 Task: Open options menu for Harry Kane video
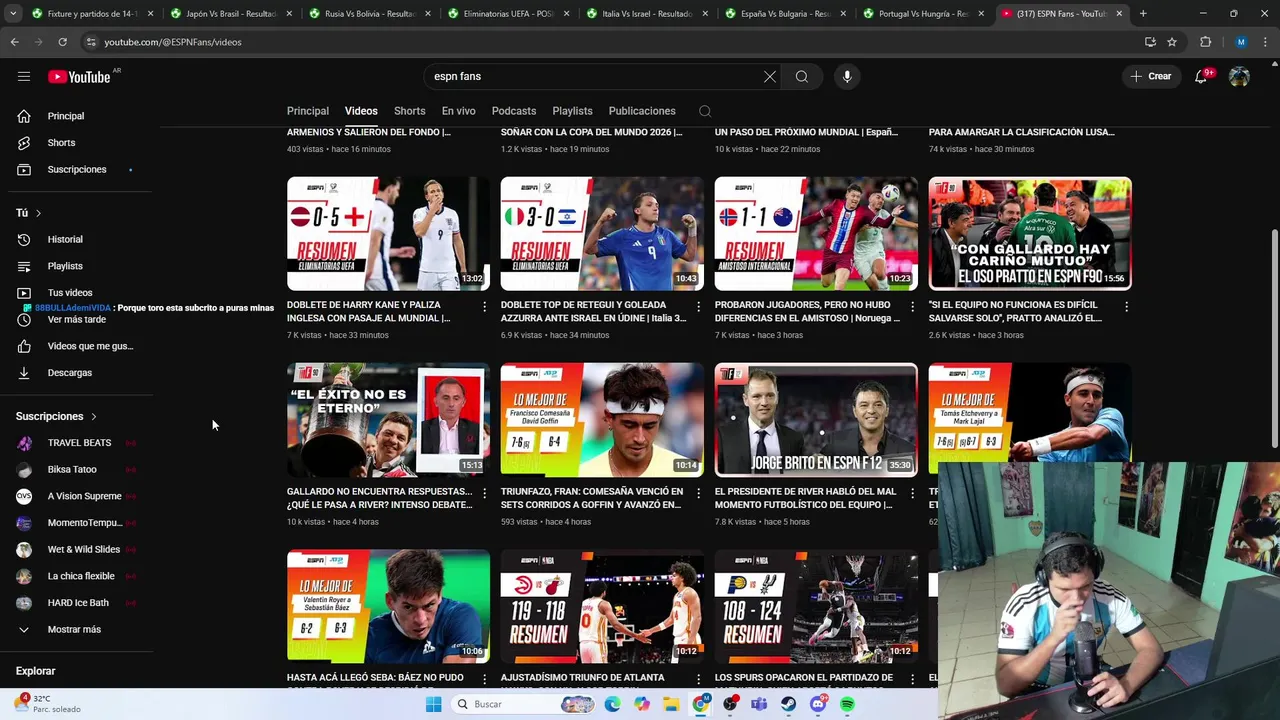485,306
